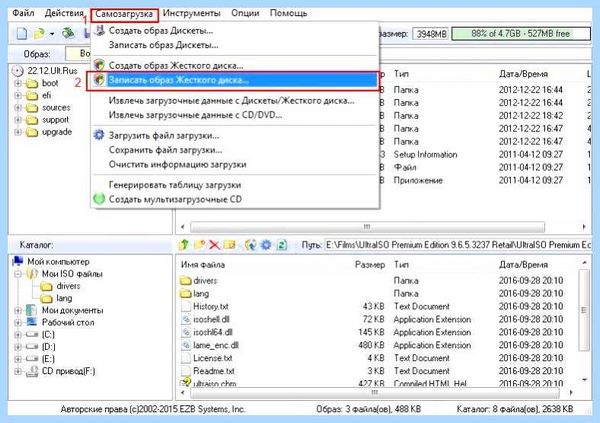This screenshot has height=423, width=600.
Task: Click the yellow folder icon right of the red X
Action: pyautogui.click(x=230, y=245)
